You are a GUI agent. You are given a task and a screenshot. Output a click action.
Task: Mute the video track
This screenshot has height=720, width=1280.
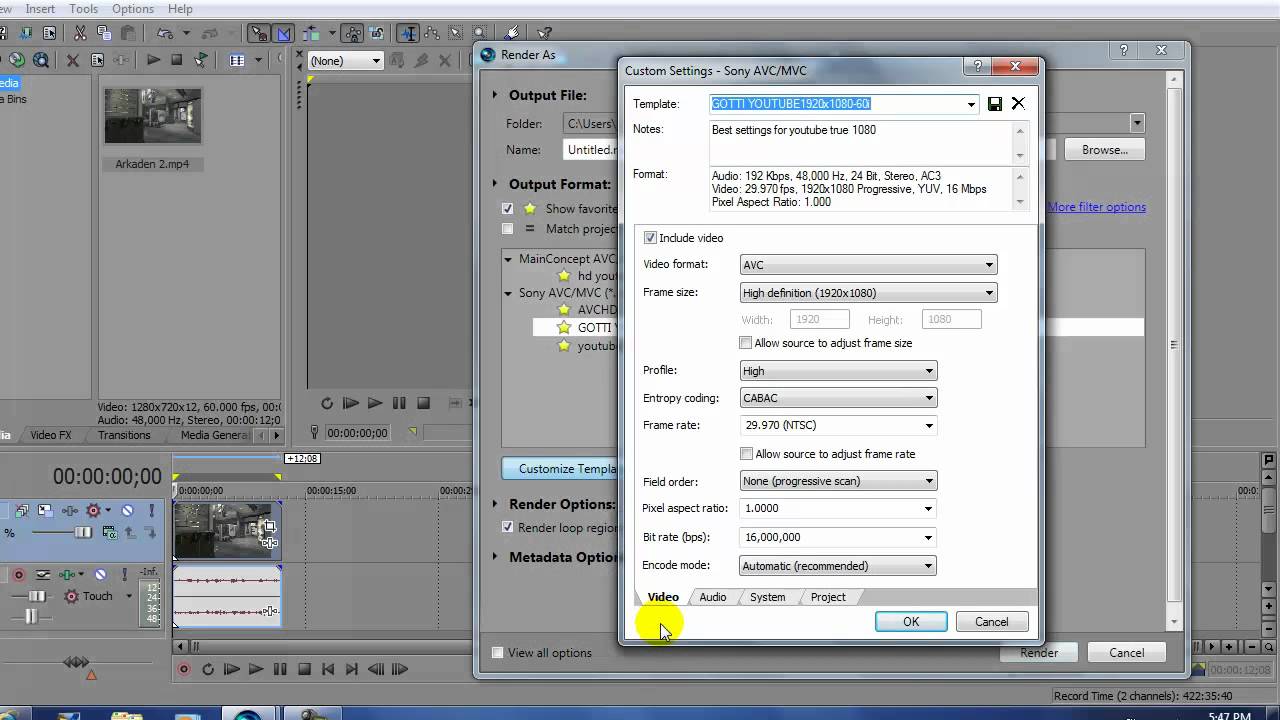[x=127, y=511]
